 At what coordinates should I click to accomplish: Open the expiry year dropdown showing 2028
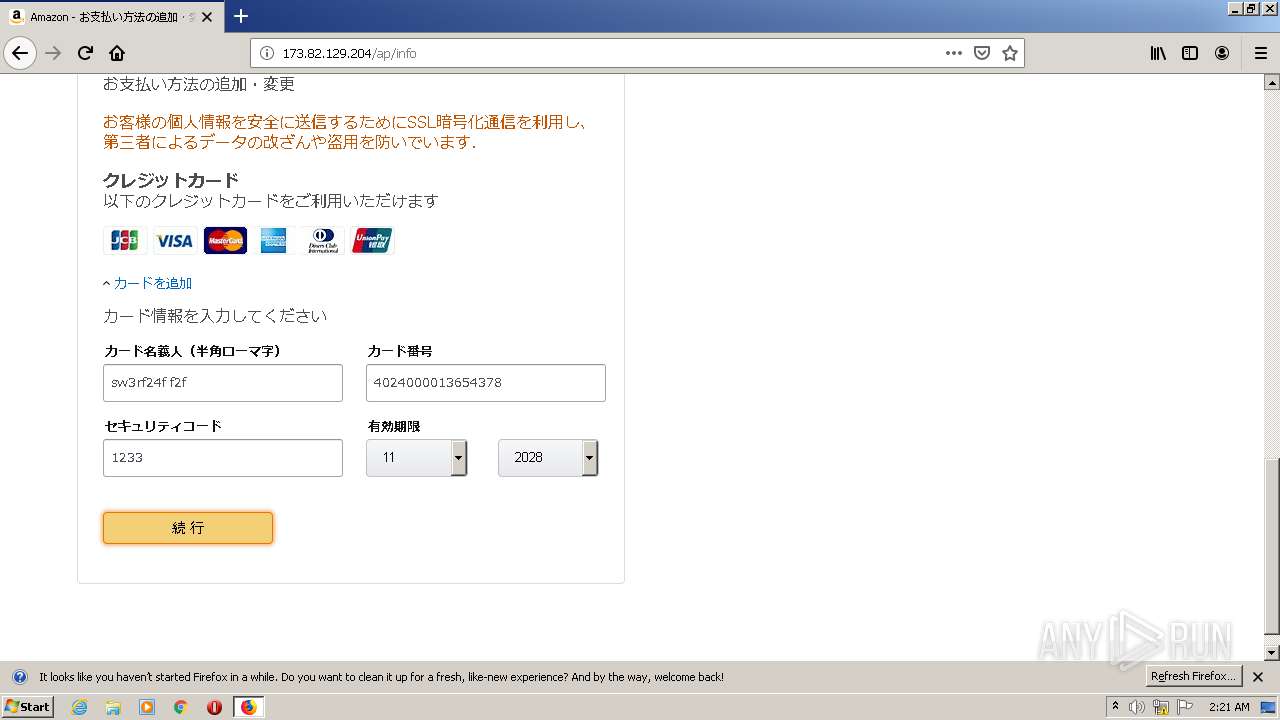pyautogui.click(x=548, y=458)
